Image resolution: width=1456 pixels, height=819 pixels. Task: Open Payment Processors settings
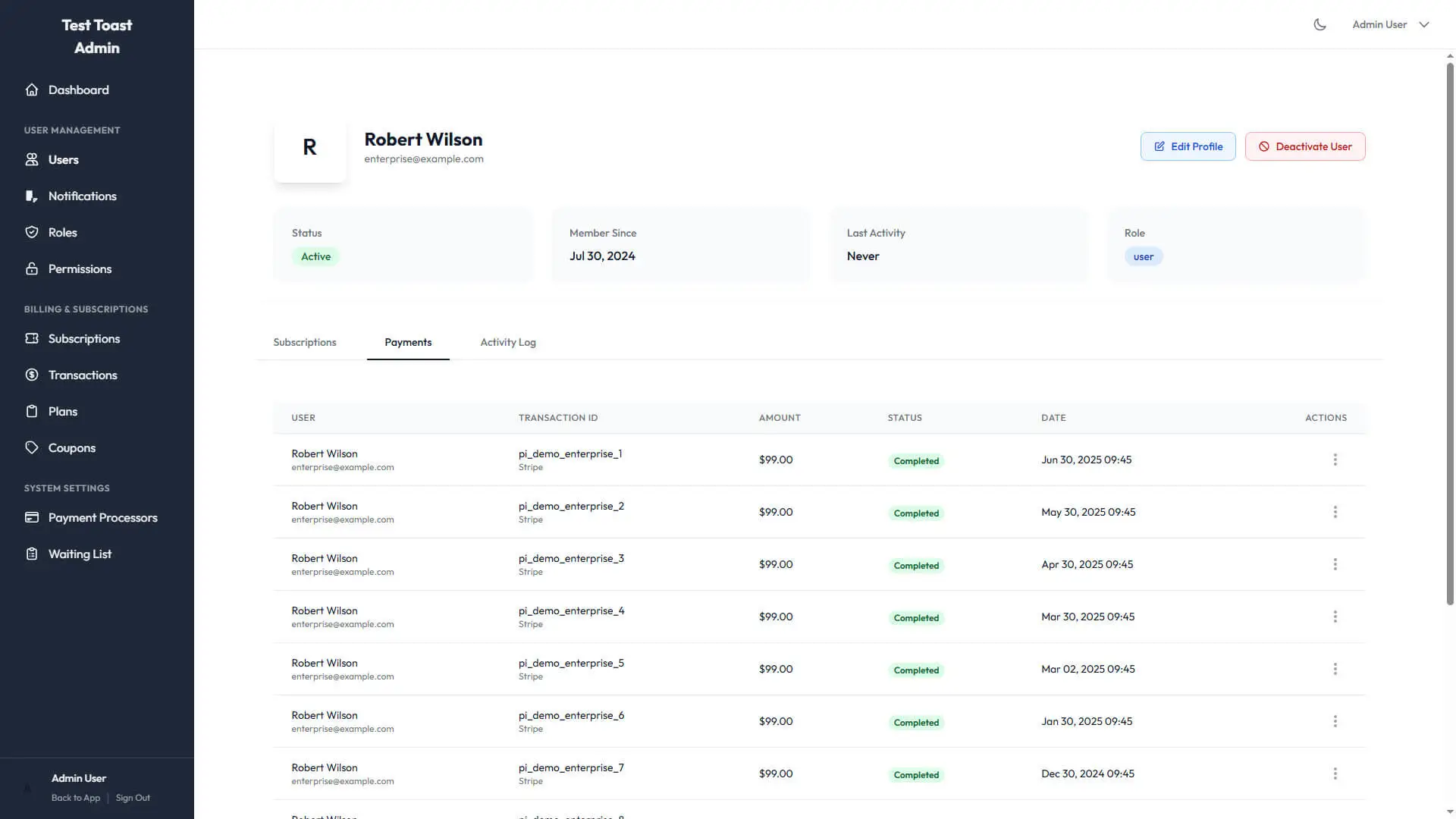(x=32, y=517)
